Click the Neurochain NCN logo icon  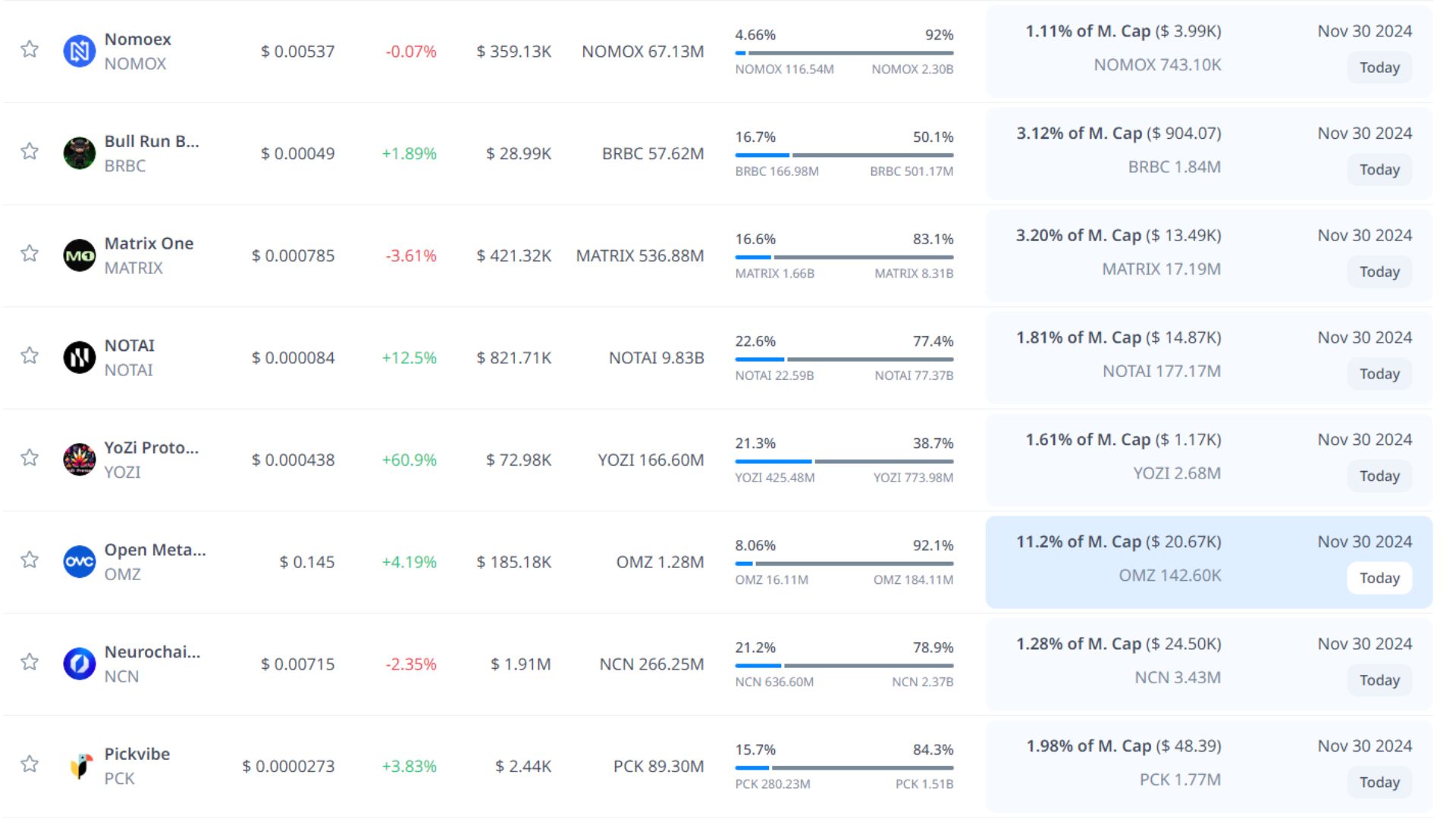79,664
